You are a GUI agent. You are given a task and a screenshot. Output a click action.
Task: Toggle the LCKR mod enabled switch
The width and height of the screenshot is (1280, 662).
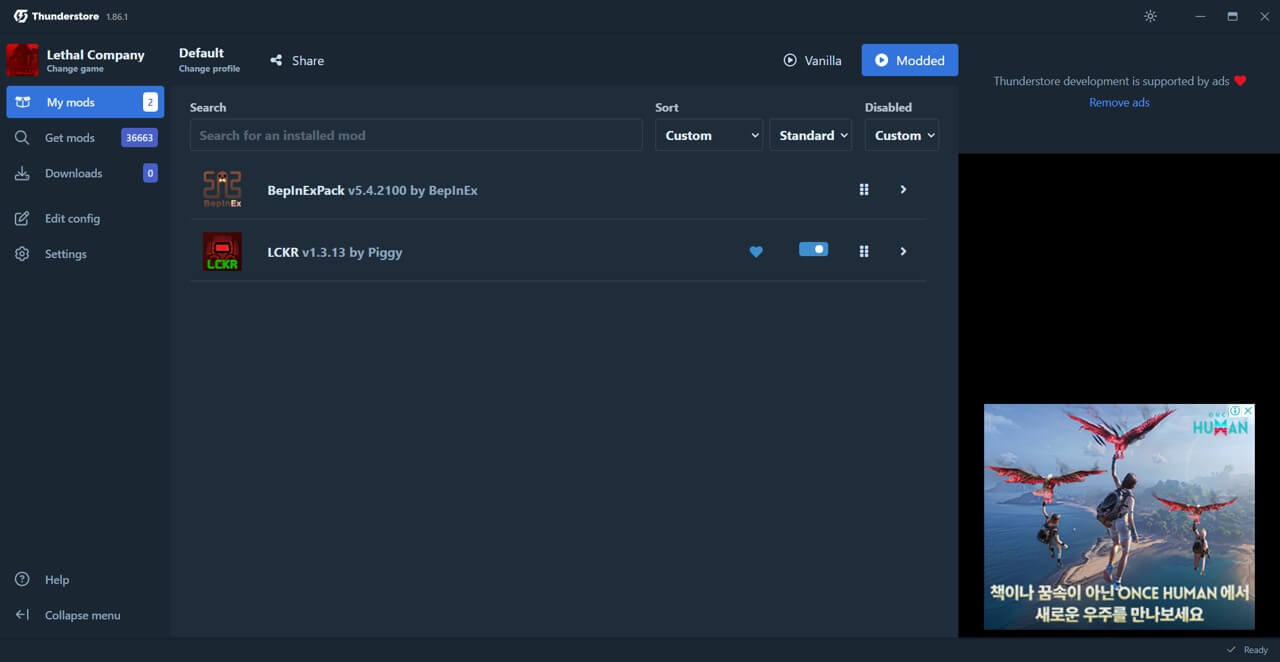[x=814, y=249]
